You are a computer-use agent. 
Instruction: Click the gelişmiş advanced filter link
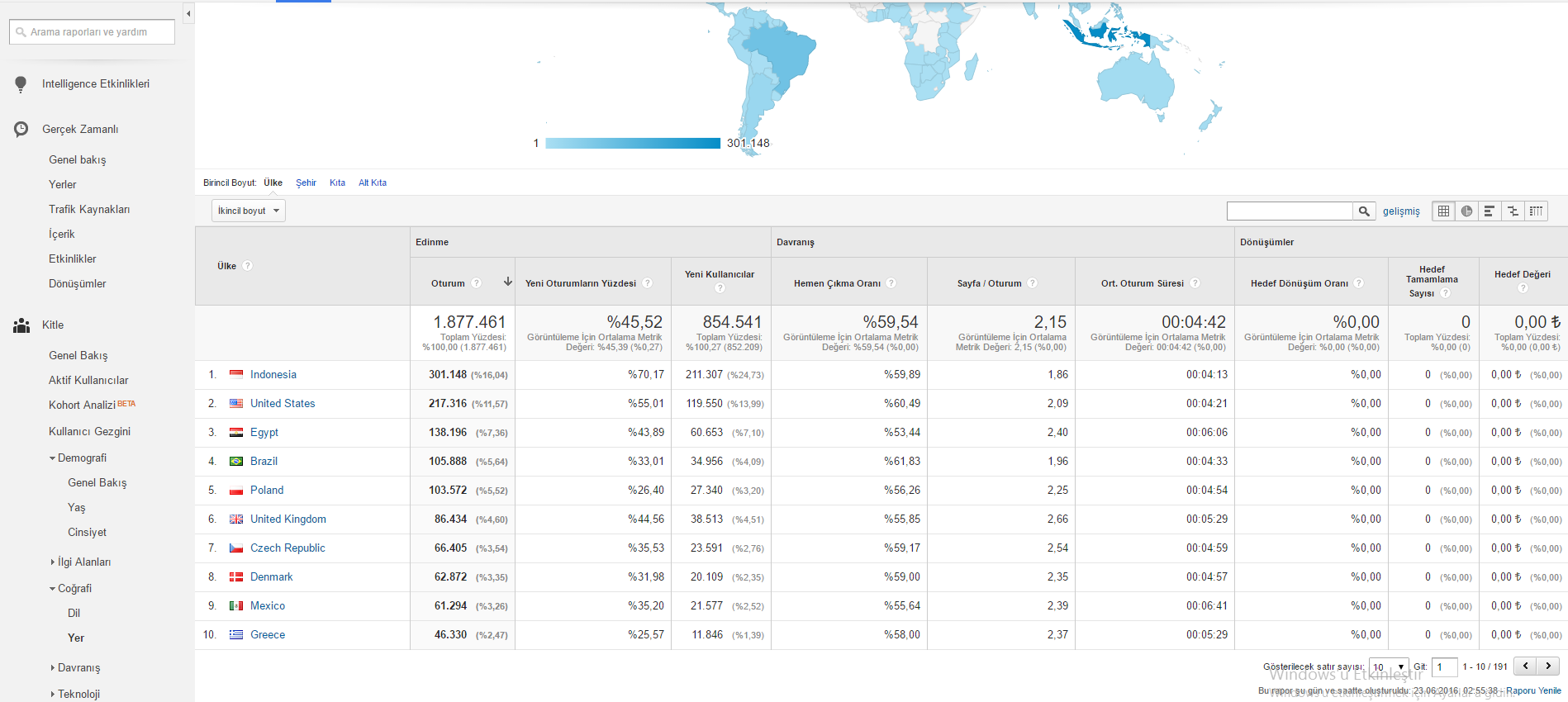(x=1401, y=211)
